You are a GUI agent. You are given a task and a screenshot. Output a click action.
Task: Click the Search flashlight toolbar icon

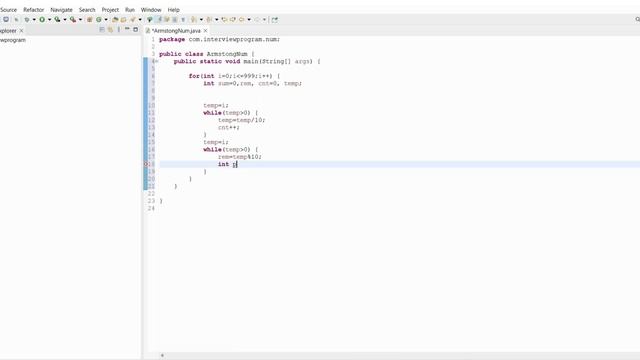(x=133, y=19)
